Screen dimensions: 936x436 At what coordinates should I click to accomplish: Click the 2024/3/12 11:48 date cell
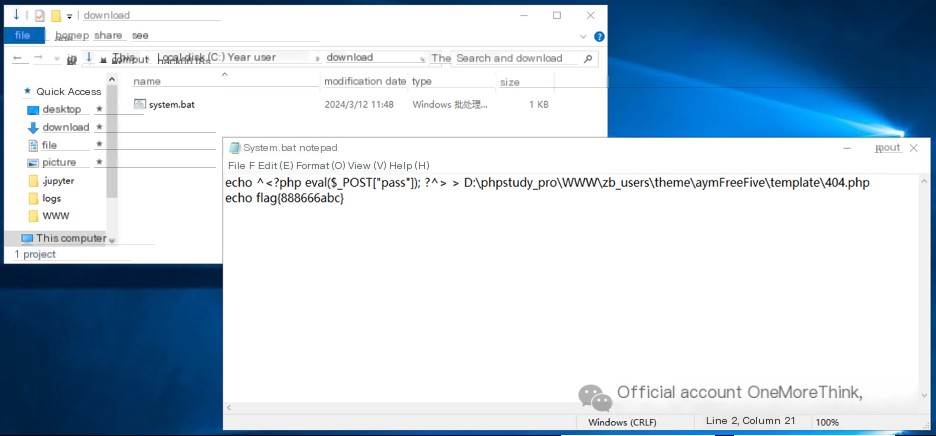[x=359, y=105]
